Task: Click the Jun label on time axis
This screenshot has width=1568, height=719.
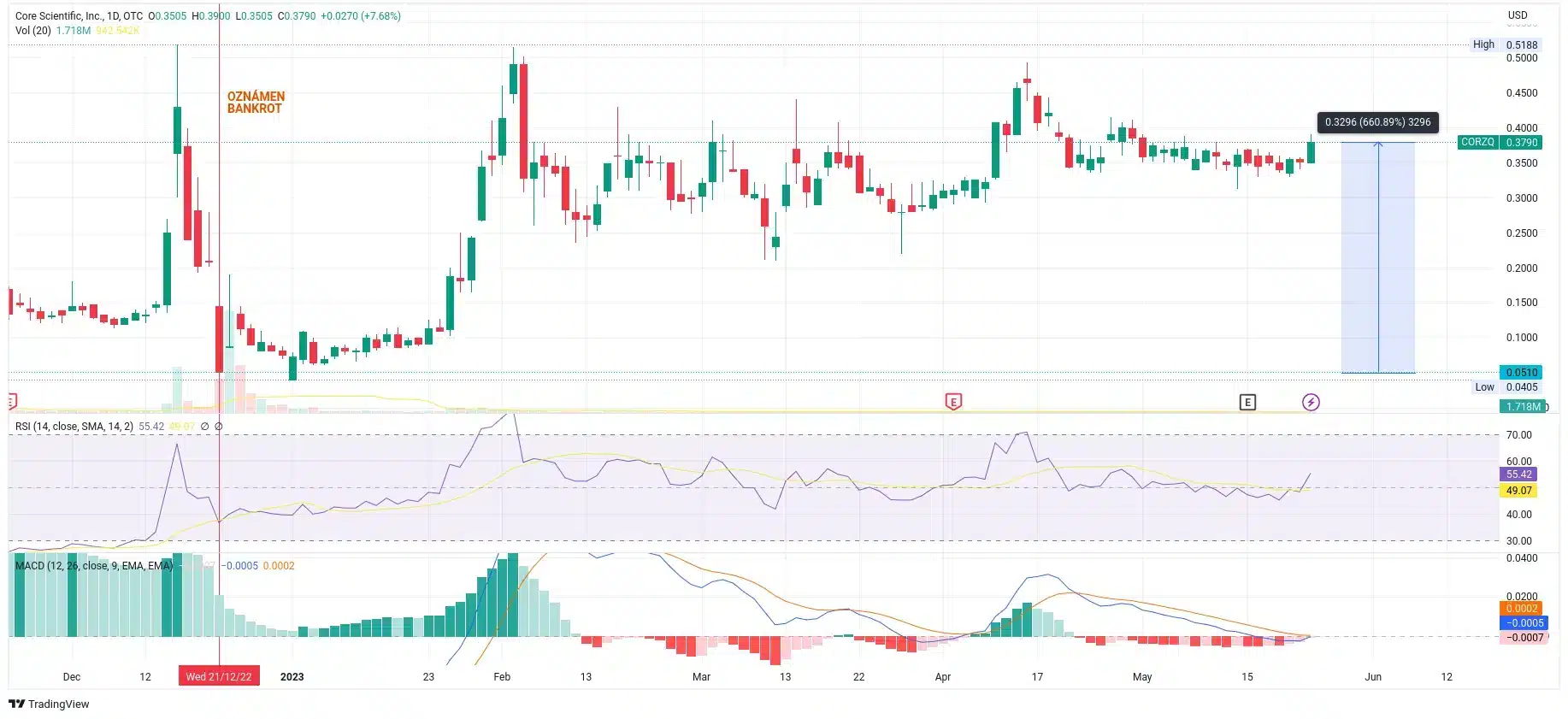Action: click(x=1373, y=676)
